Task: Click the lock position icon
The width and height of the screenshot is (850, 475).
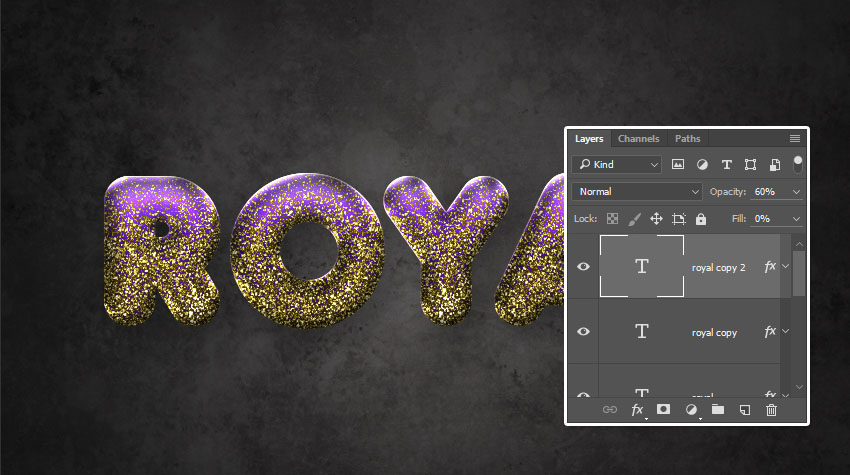Action: [x=657, y=218]
